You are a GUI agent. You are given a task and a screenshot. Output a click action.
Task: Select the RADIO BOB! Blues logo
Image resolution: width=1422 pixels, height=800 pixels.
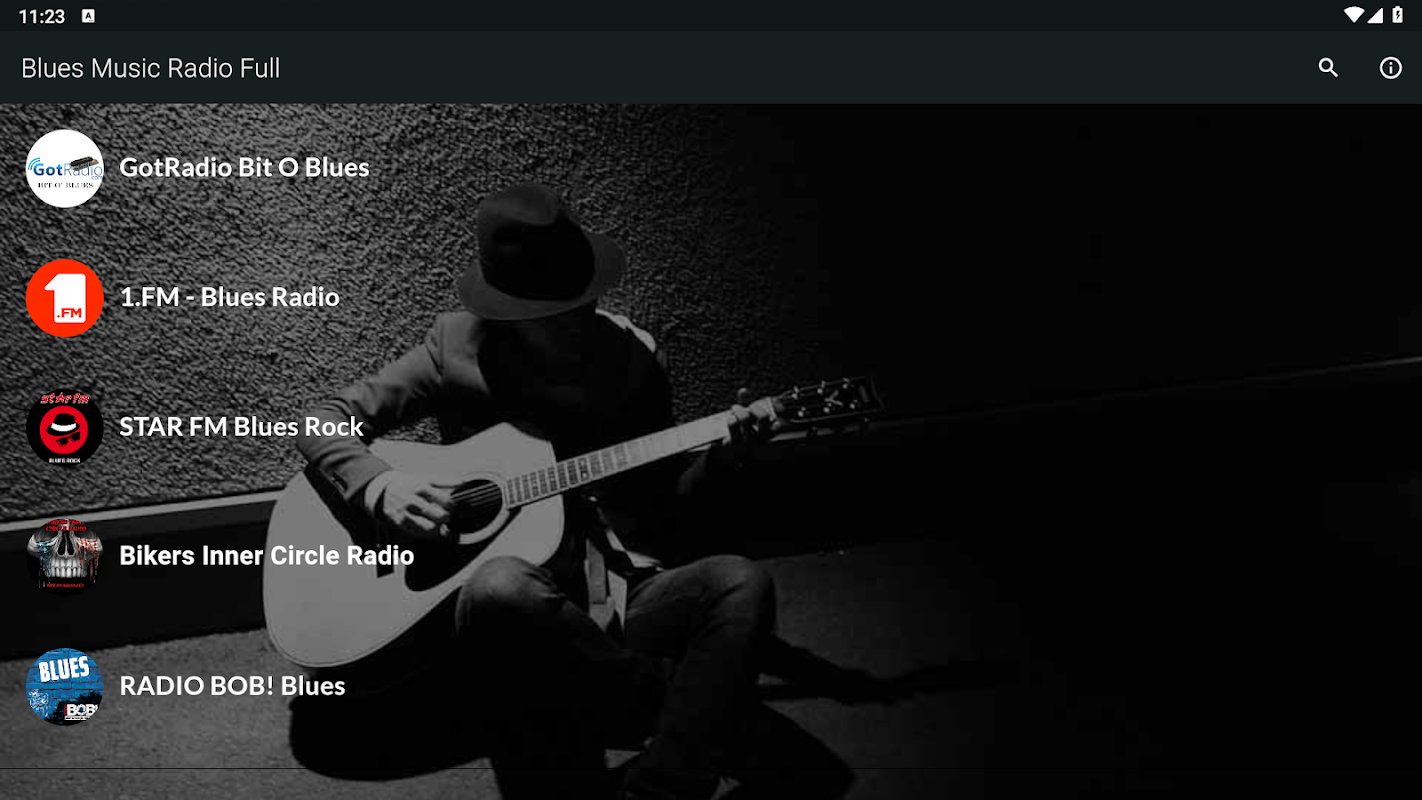[x=65, y=686]
